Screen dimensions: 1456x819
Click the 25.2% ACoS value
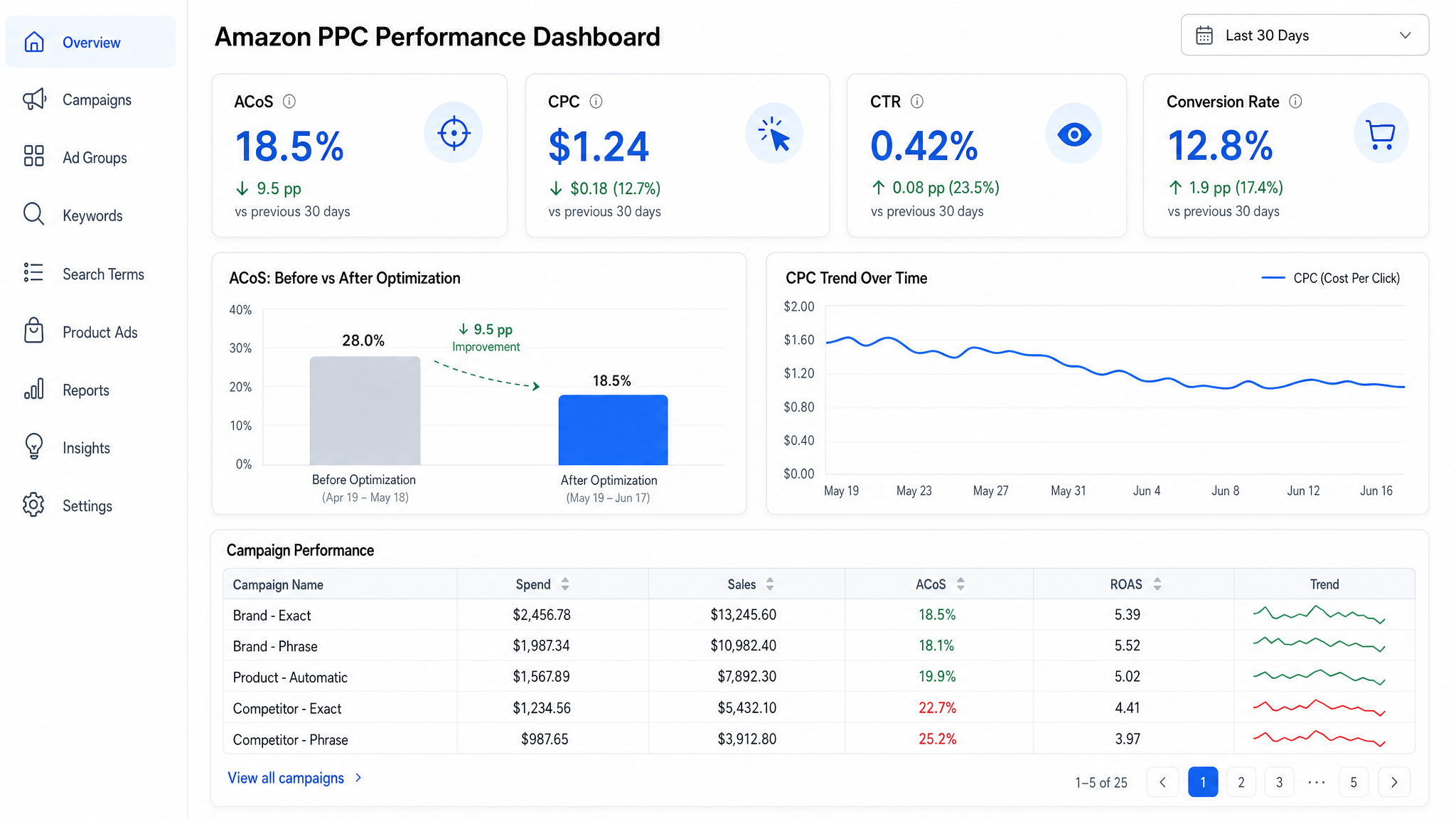click(938, 739)
